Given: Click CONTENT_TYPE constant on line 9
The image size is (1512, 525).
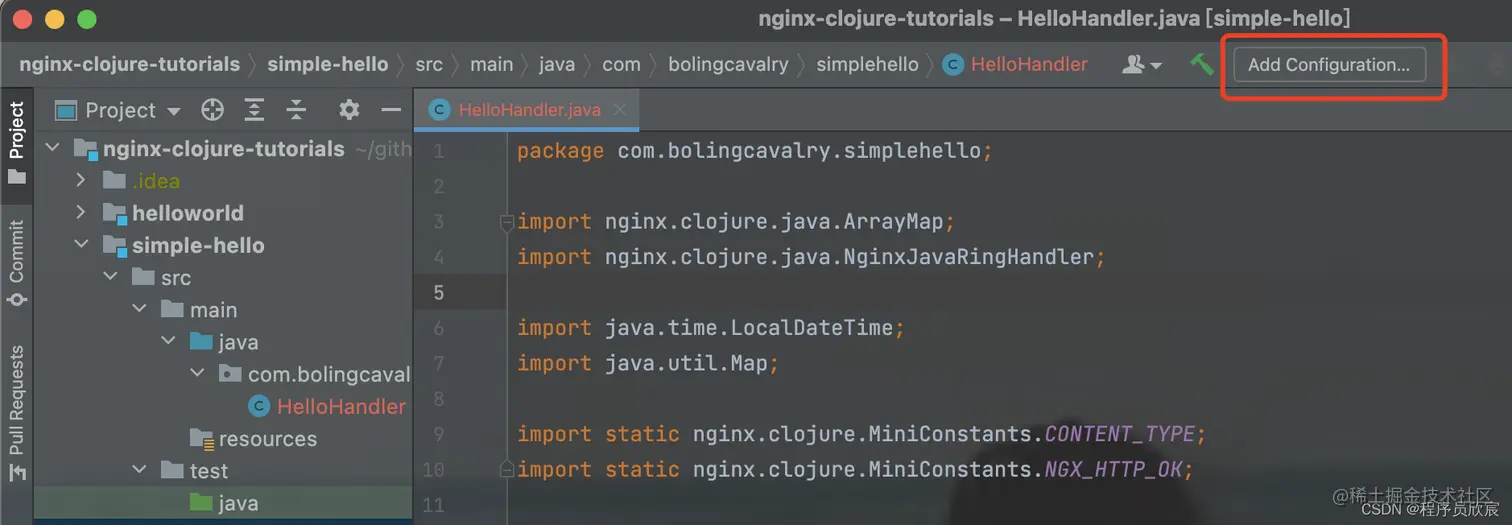Looking at the screenshot, I should pos(1120,434).
